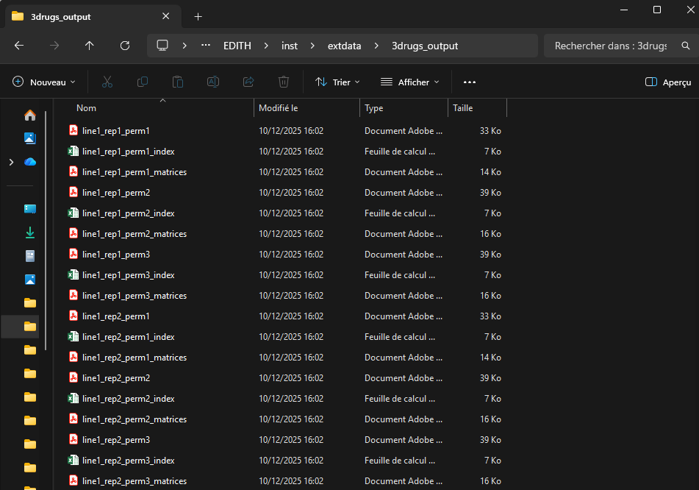Click extdata in the breadcrumb path
699x490 pixels.
tap(344, 46)
